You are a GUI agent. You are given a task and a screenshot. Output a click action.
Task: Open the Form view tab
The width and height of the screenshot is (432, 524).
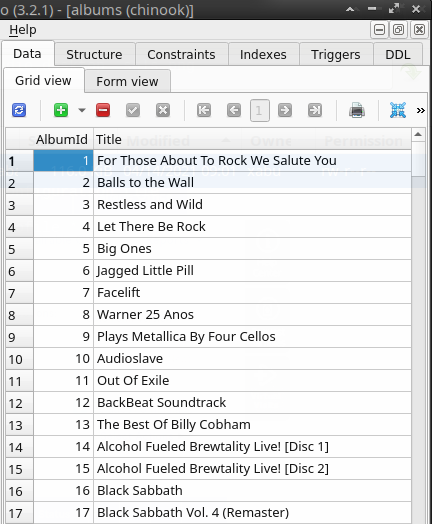coord(127,81)
